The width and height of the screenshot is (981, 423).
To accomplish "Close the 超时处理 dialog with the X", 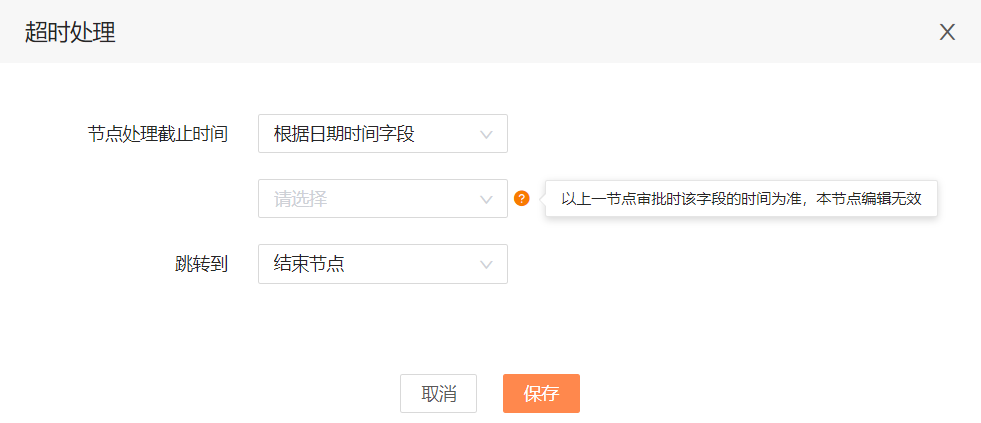I will click(x=947, y=32).
